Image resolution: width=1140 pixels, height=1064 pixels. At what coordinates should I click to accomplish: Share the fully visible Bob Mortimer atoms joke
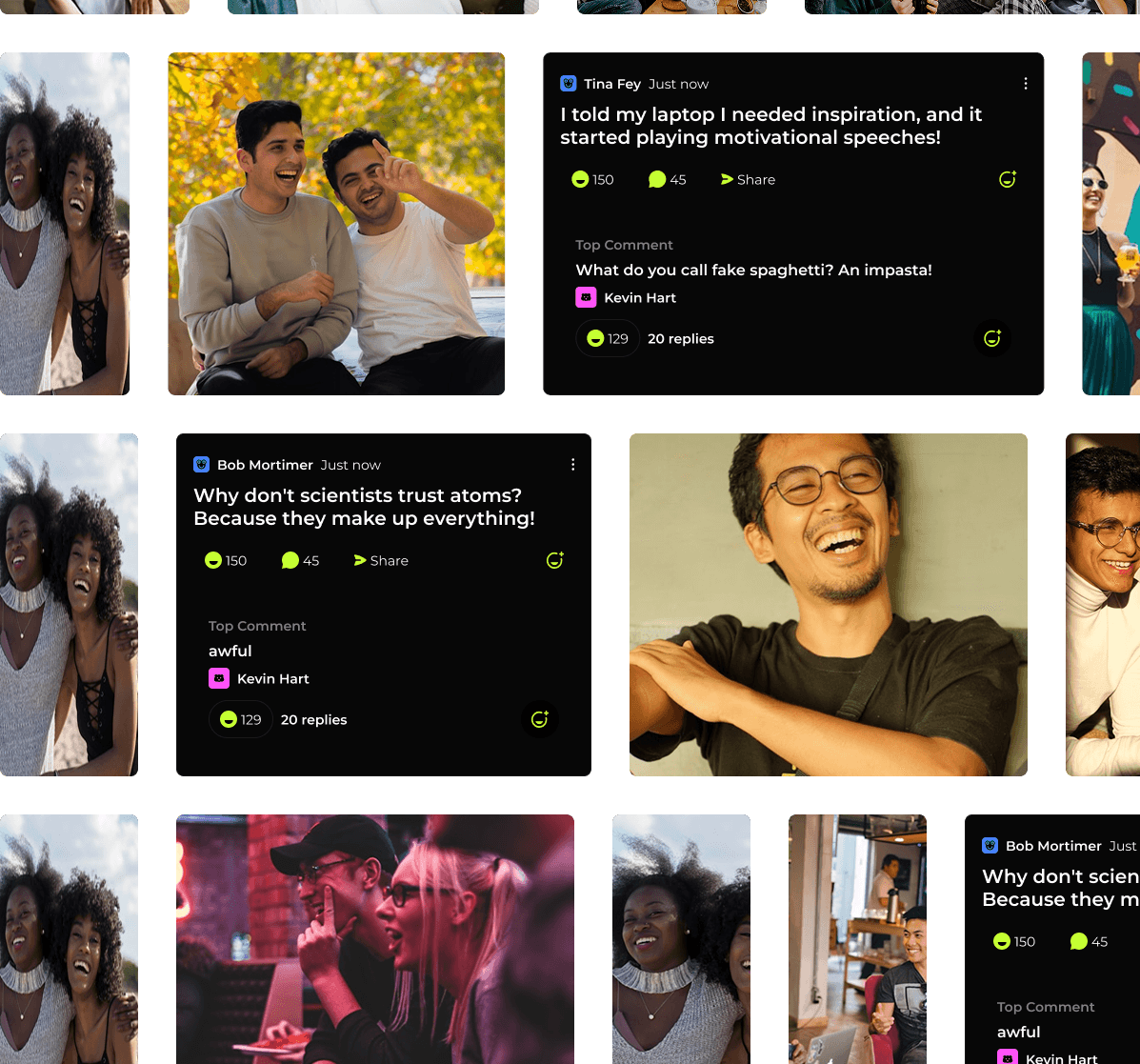click(x=381, y=561)
